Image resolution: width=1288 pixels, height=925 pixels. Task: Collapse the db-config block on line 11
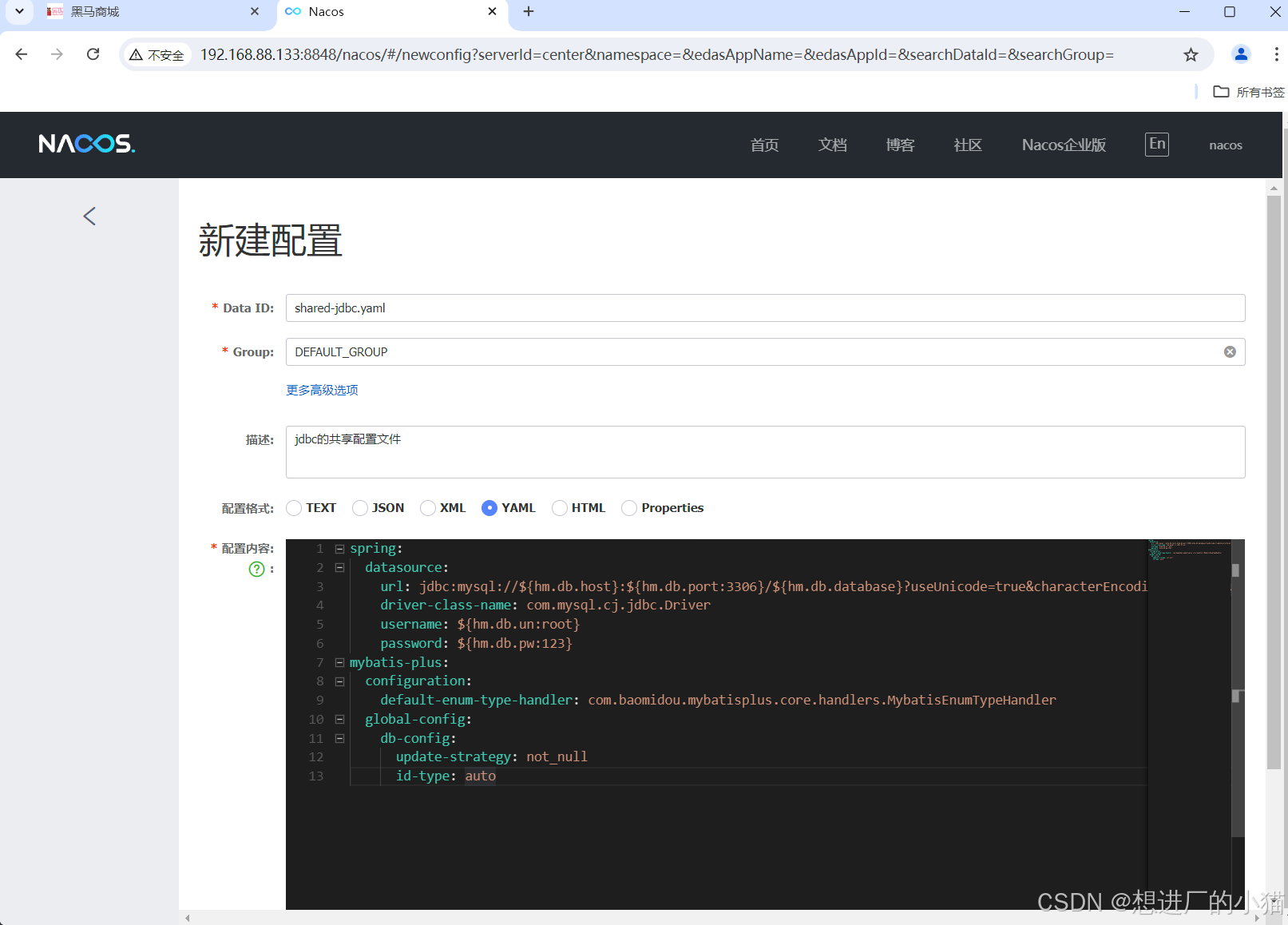[339, 739]
